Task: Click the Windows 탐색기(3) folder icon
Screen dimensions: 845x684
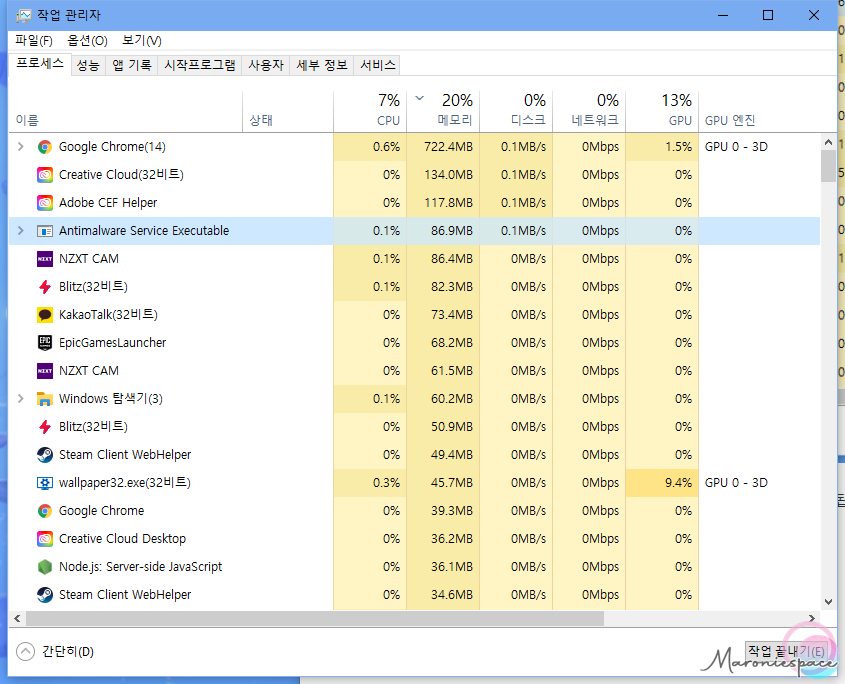Action: point(45,399)
